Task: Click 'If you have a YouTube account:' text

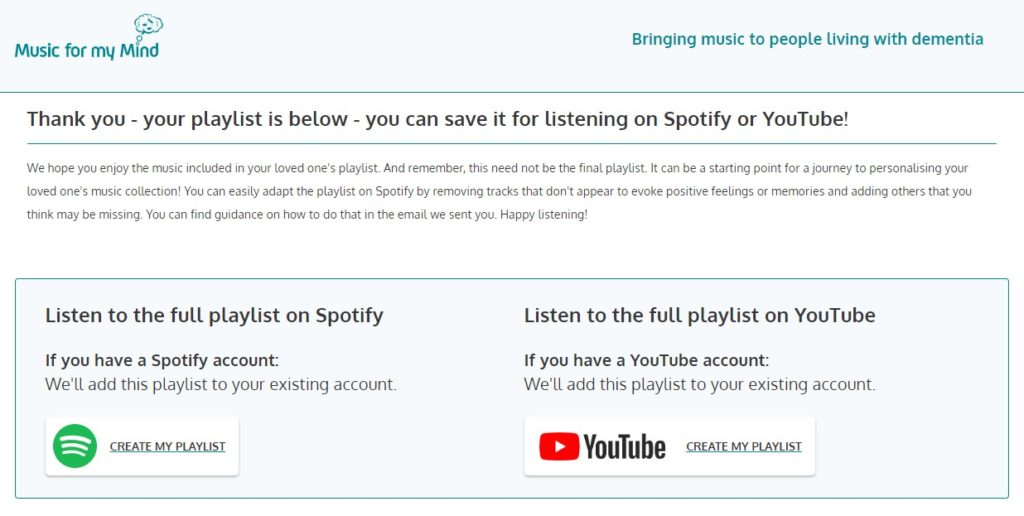Action: (x=647, y=361)
